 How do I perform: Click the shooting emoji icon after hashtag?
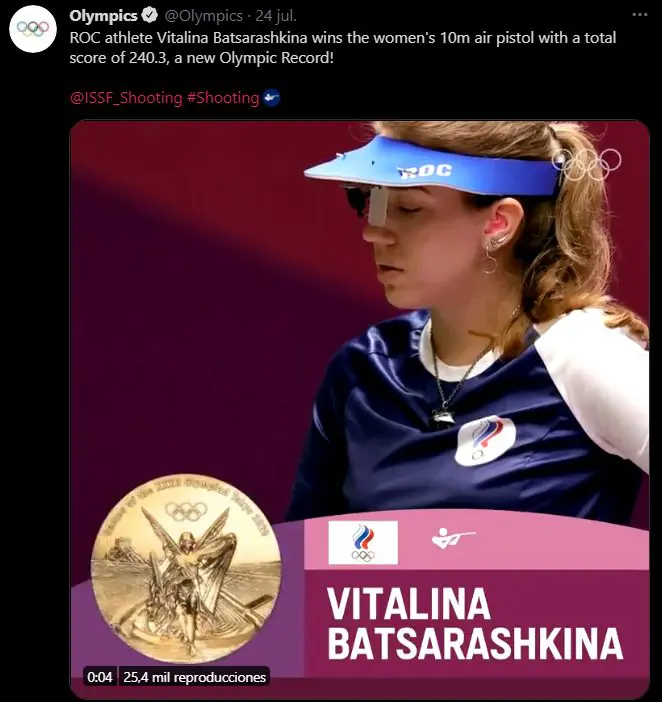point(272,97)
